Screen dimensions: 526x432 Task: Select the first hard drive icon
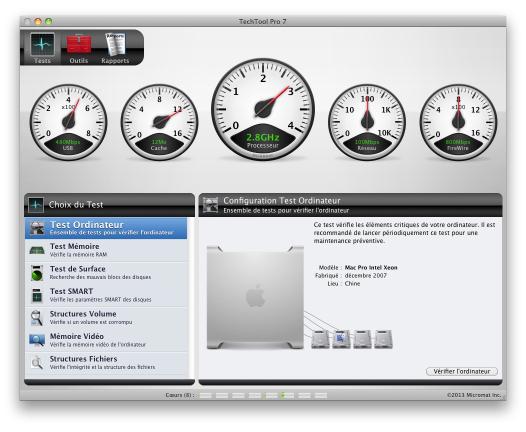click(x=320, y=339)
